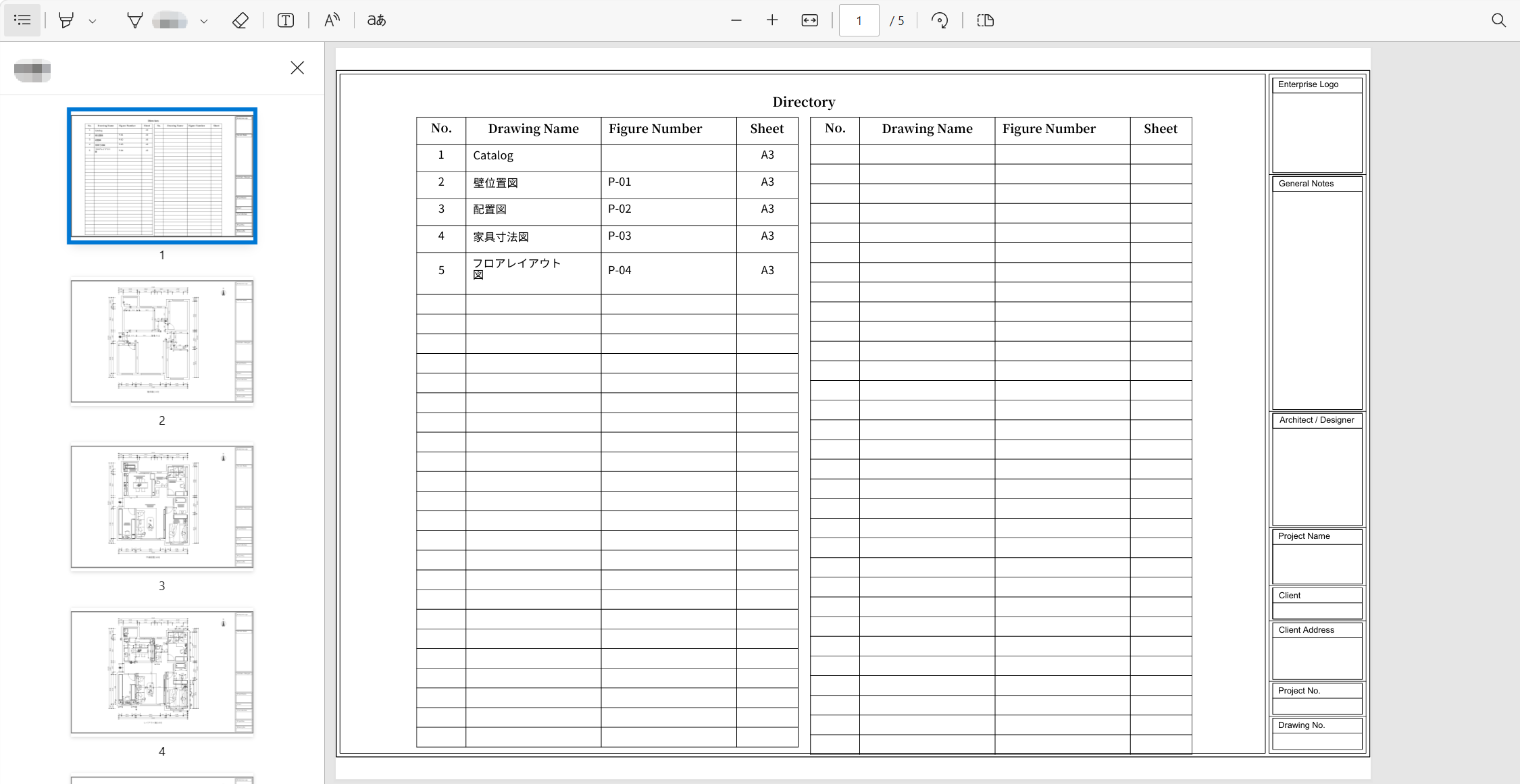
Task: Click the "Figure Number" header in the right table
Action: point(1049,129)
